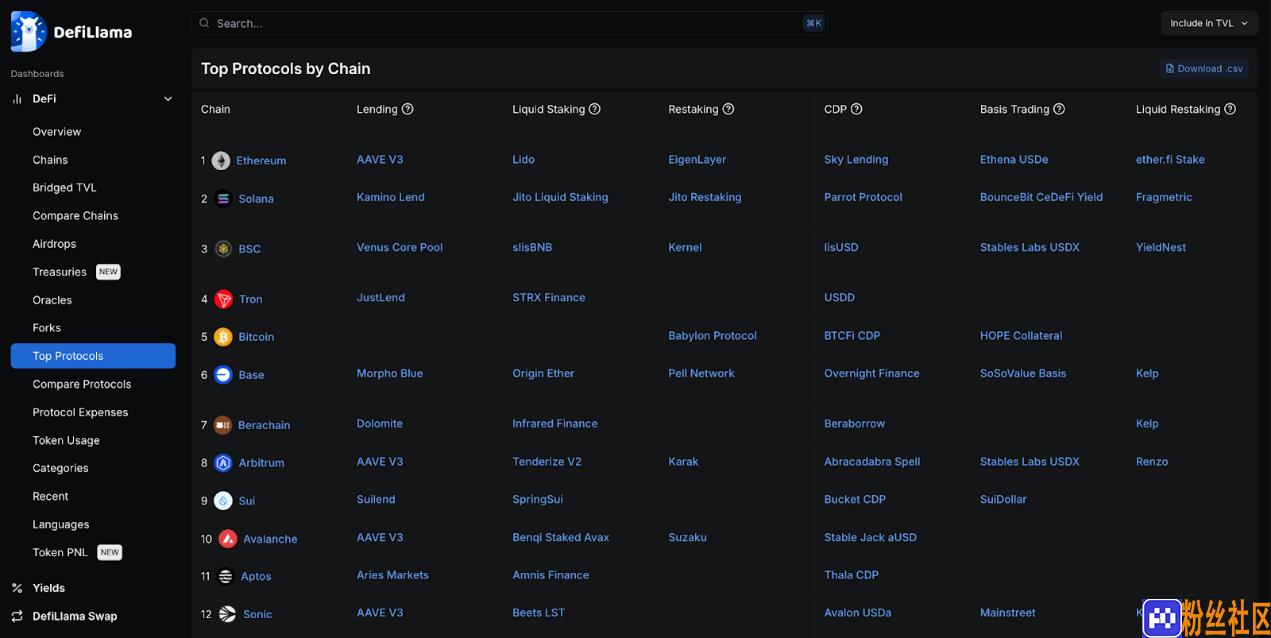
Task: Click the JustLend protocol link
Action: pyautogui.click(x=381, y=298)
